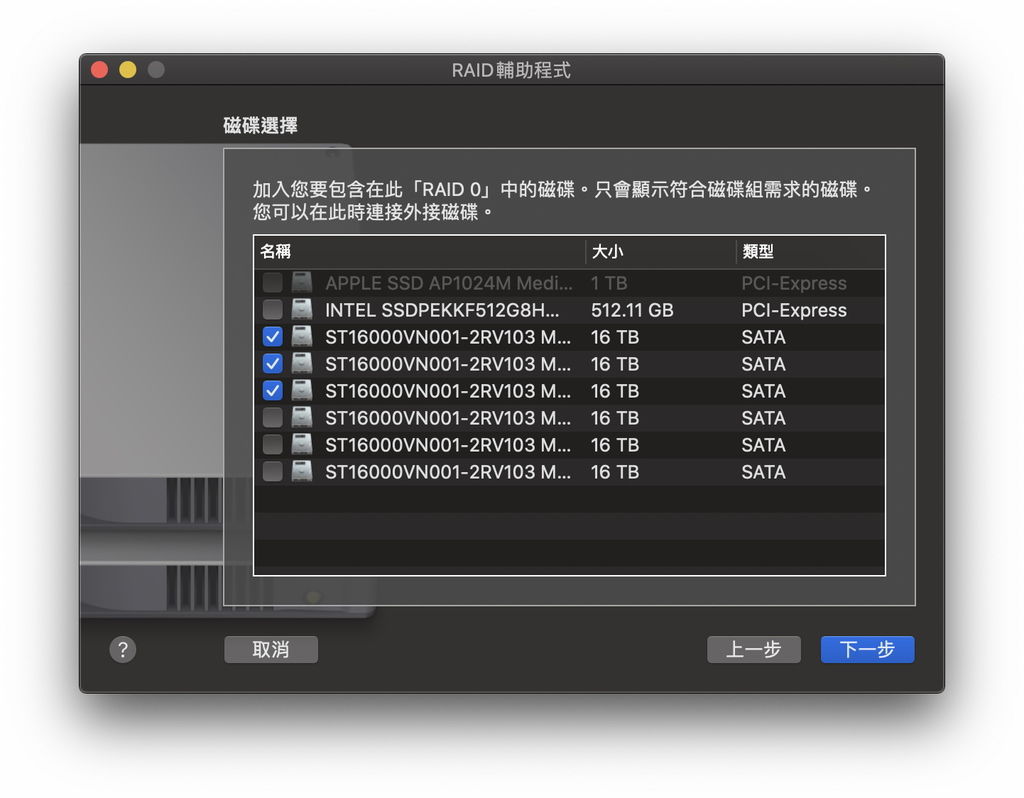
Task: Close the RAID輔助程式 window
Action: [x=99, y=69]
